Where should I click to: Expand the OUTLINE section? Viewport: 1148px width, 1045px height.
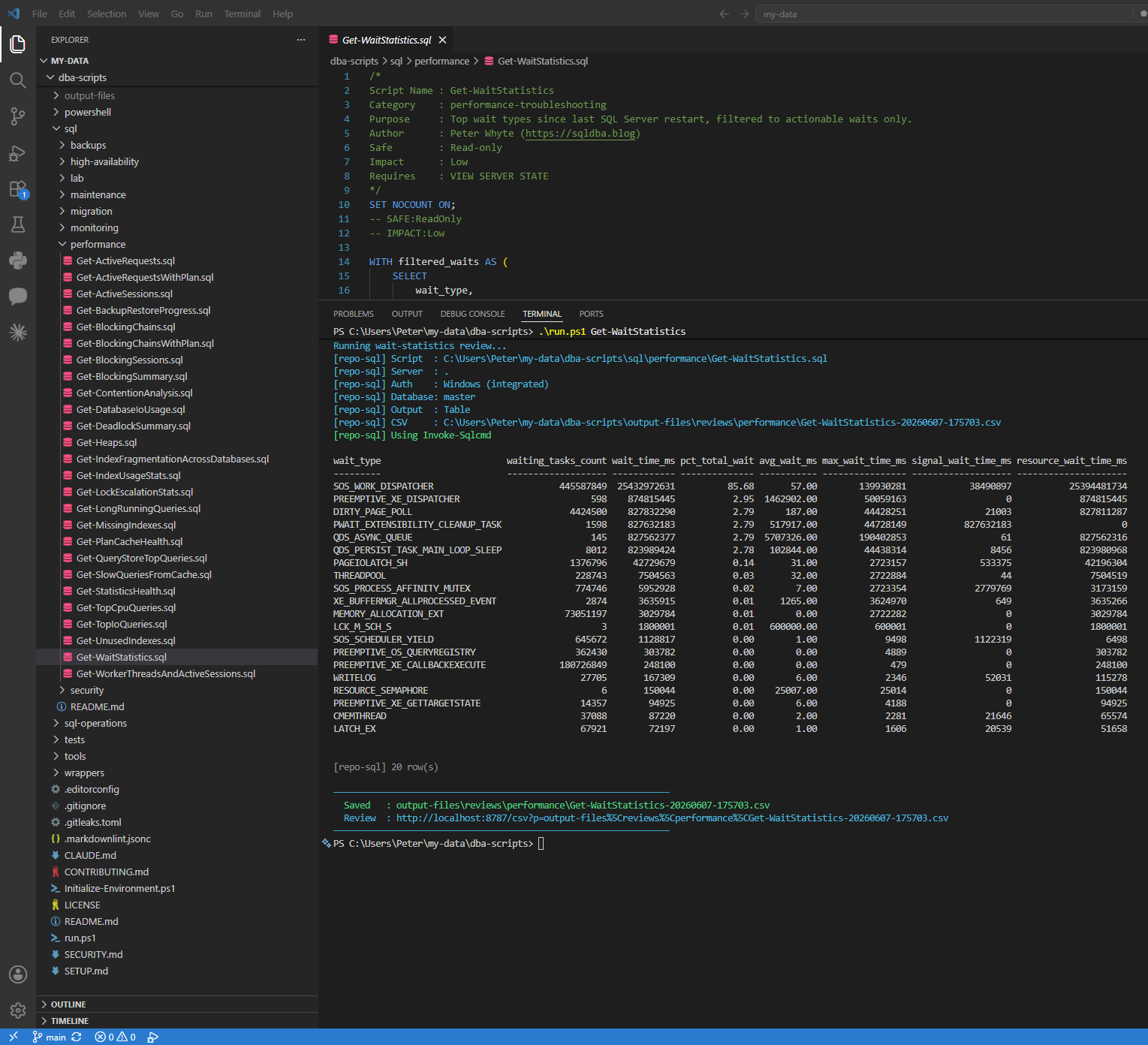pyautogui.click(x=68, y=1004)
